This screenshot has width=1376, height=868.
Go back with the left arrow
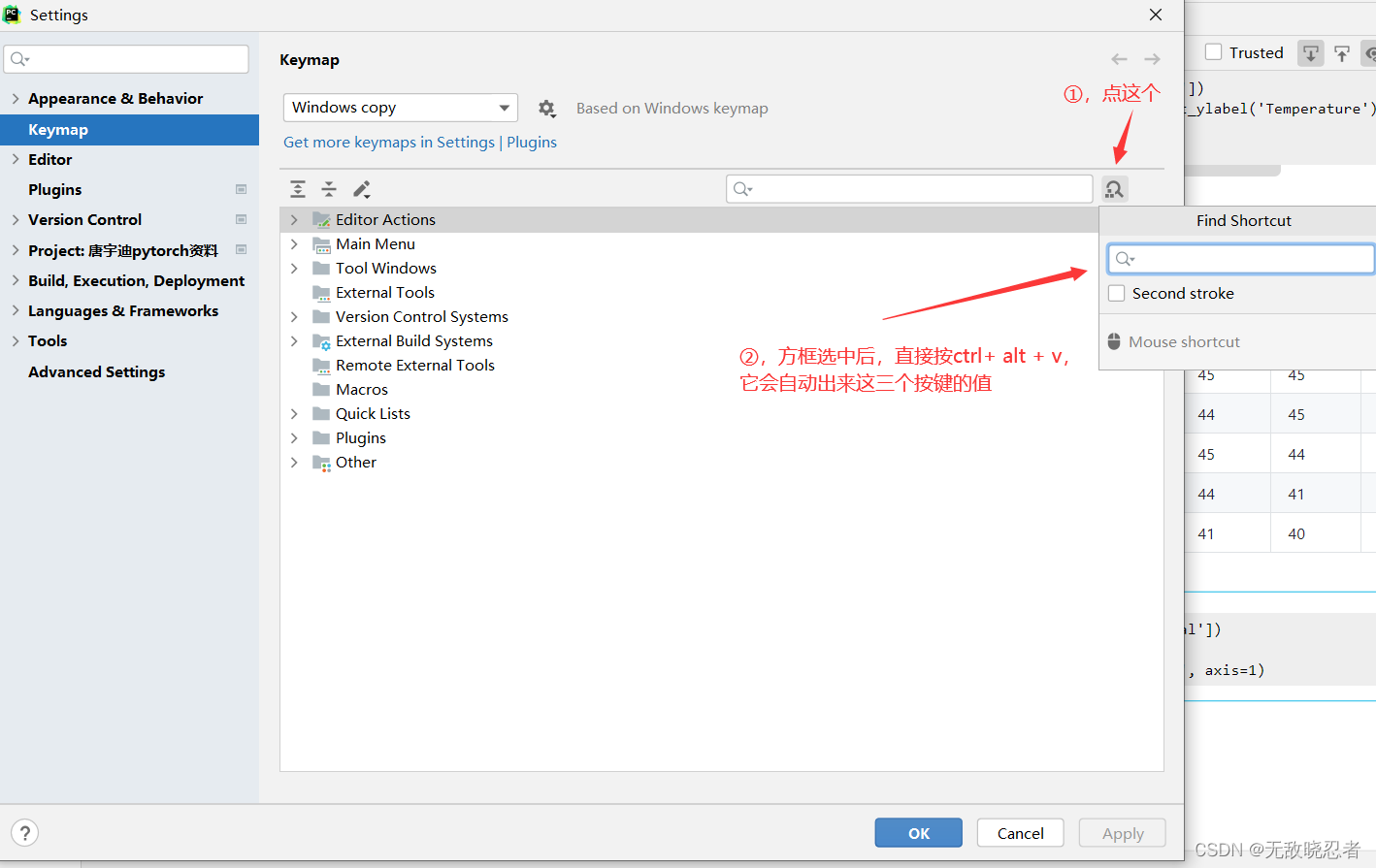(x=1119, y=59)
